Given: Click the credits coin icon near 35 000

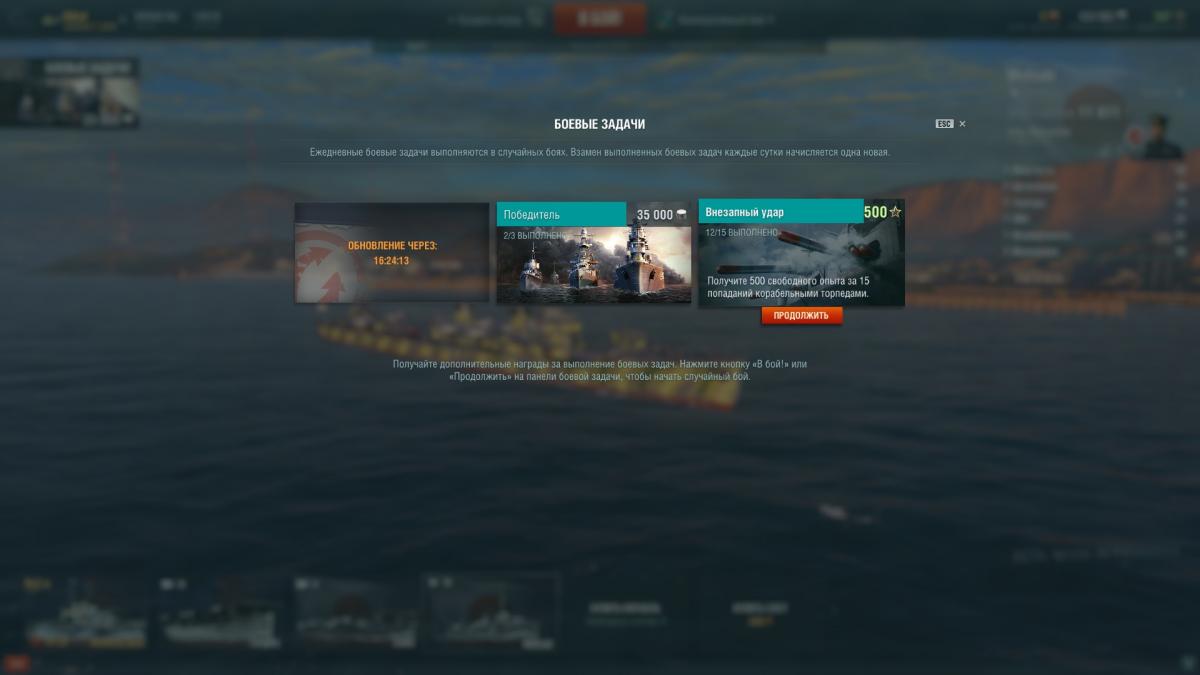Looking at the screenshot, I should pos(682,214).
